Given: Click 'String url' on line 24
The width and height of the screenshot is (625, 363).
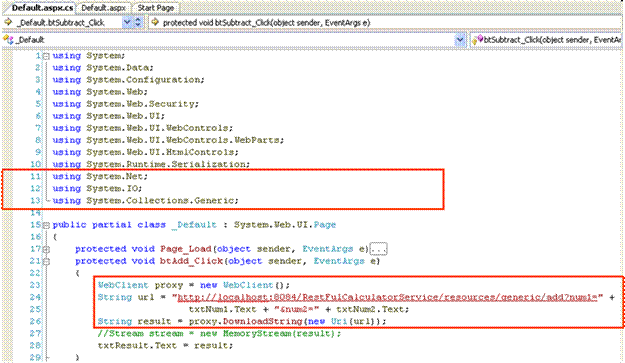Looking at the screenshot, I should [126, 297].
